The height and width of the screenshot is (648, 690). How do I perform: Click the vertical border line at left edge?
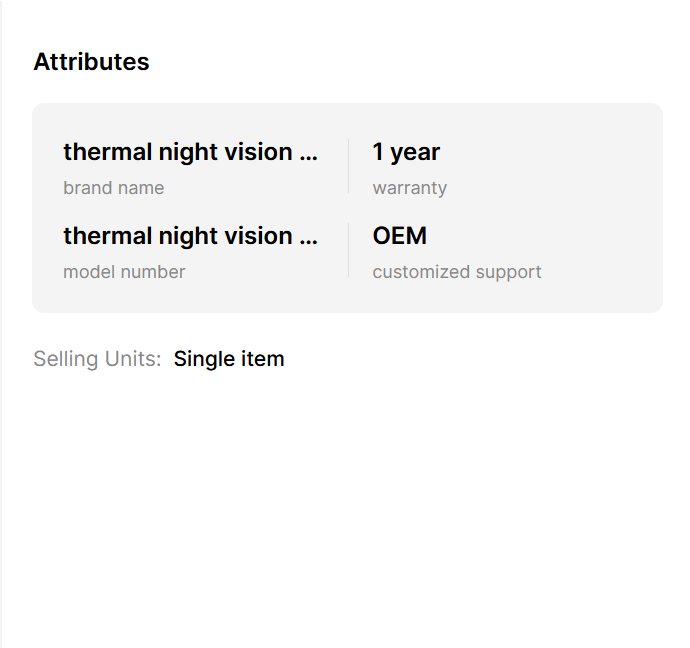[x=1, y=324]
